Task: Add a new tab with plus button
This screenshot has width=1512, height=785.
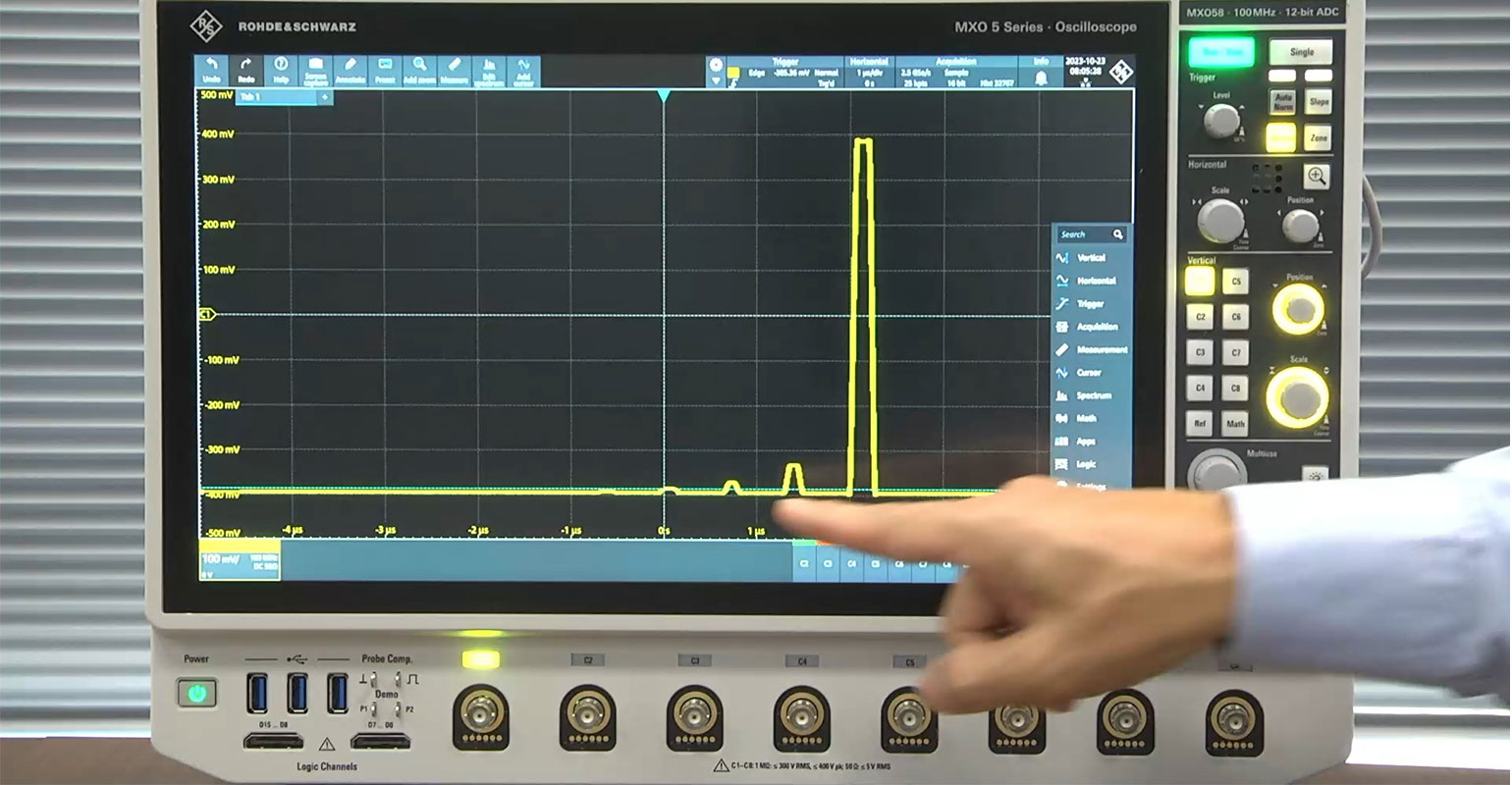Action: 324,97
